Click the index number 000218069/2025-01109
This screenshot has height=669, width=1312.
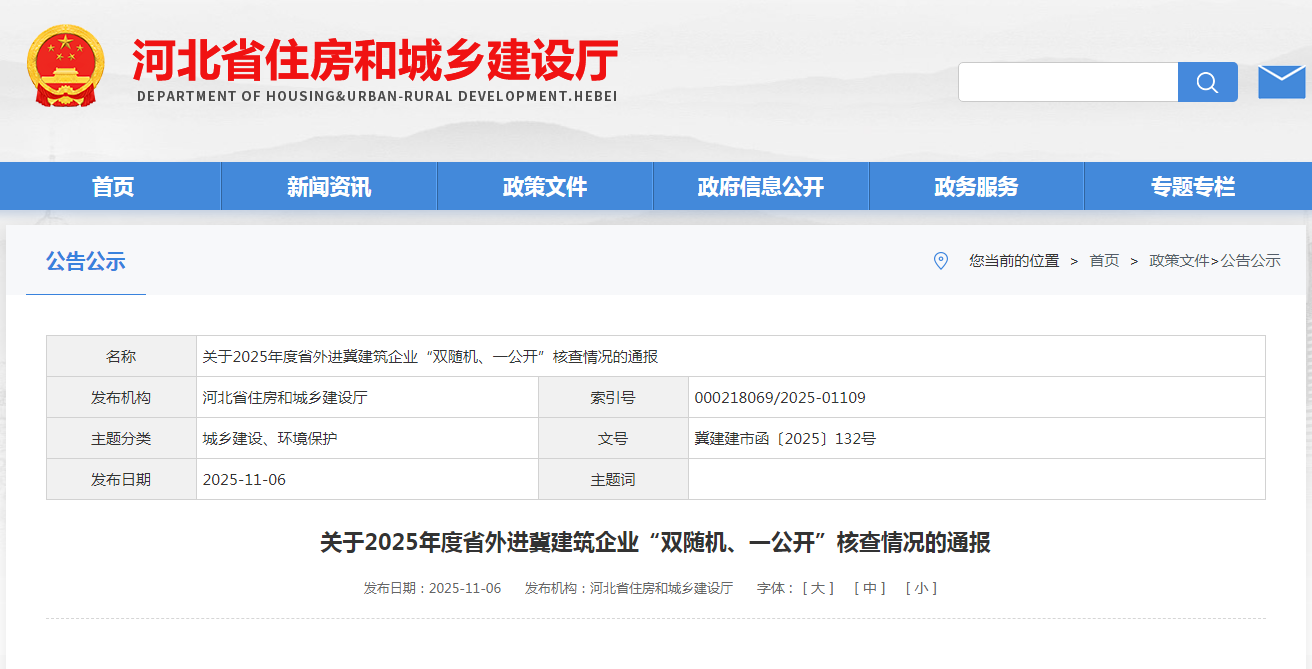(x=780, y=397)
